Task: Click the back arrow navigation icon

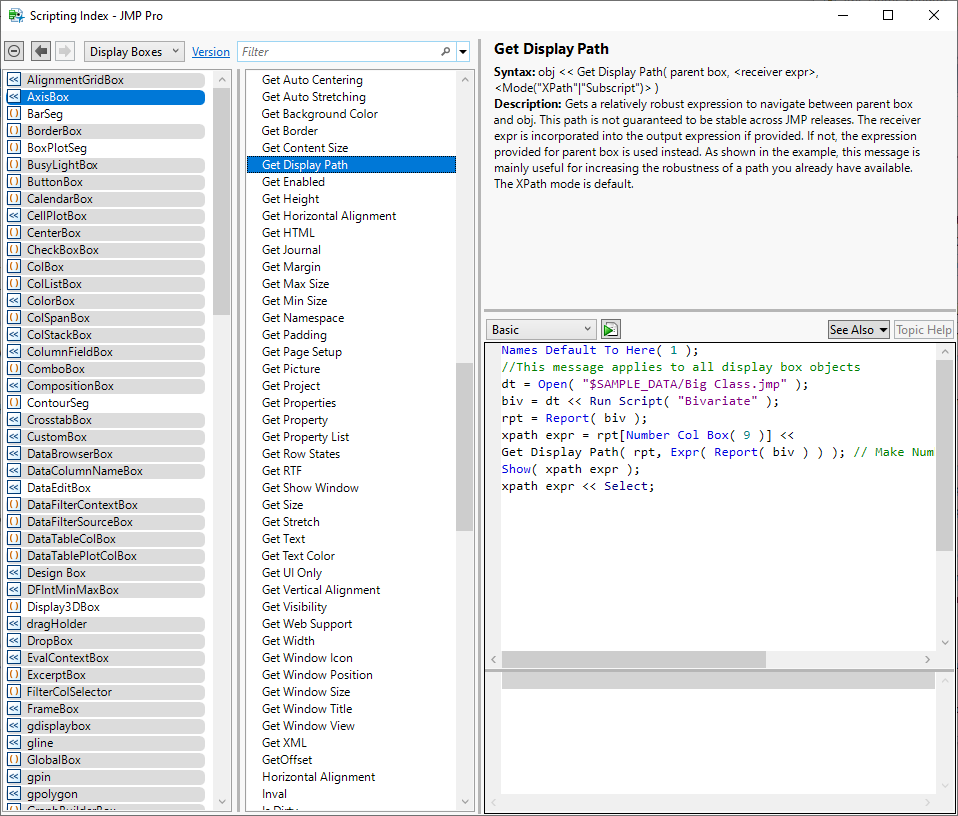Action: coord(41,51)
